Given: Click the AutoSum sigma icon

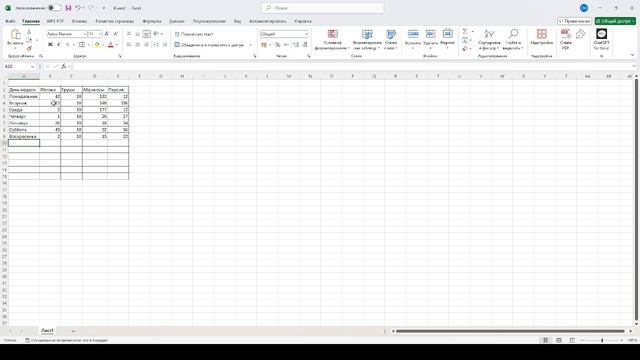Looking at the screenshot, I should pos(465,31).
